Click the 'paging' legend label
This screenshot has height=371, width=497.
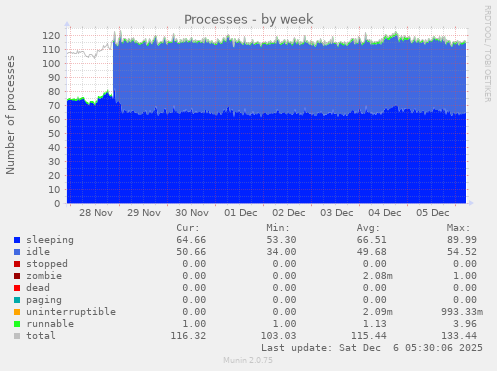(44, 300)
